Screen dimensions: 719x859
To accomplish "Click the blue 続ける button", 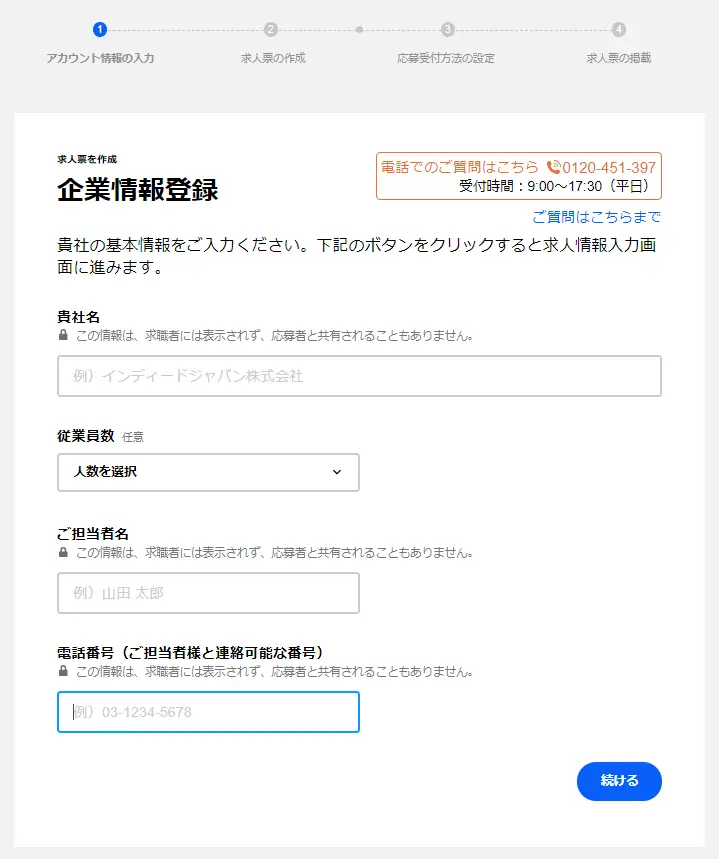I will (x=619, y=781).
